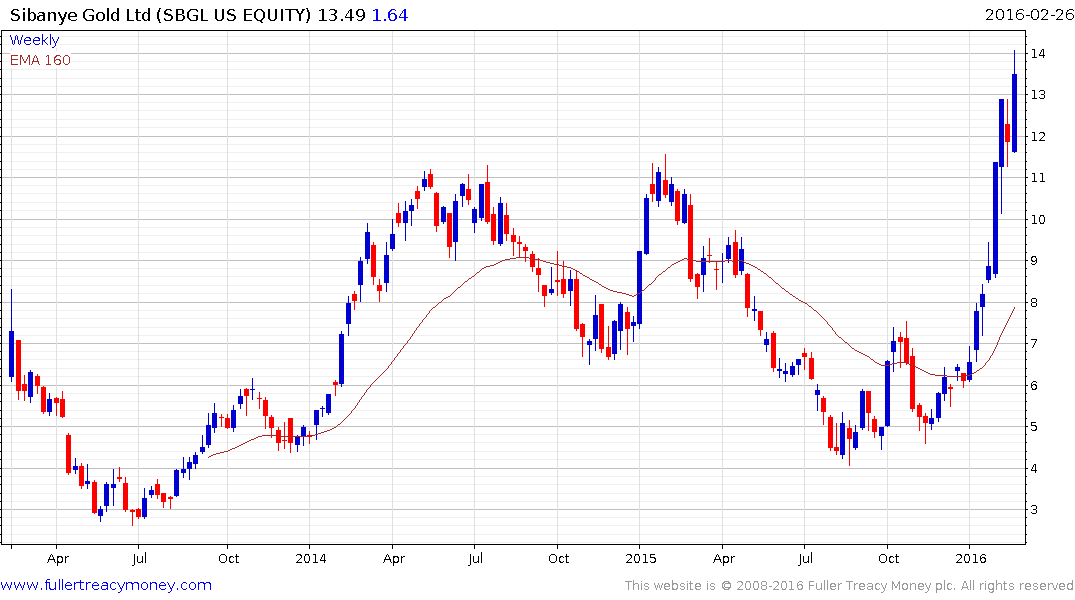Click the 2015 time axis label
The image size is (1075, 600).
point(641,558)
